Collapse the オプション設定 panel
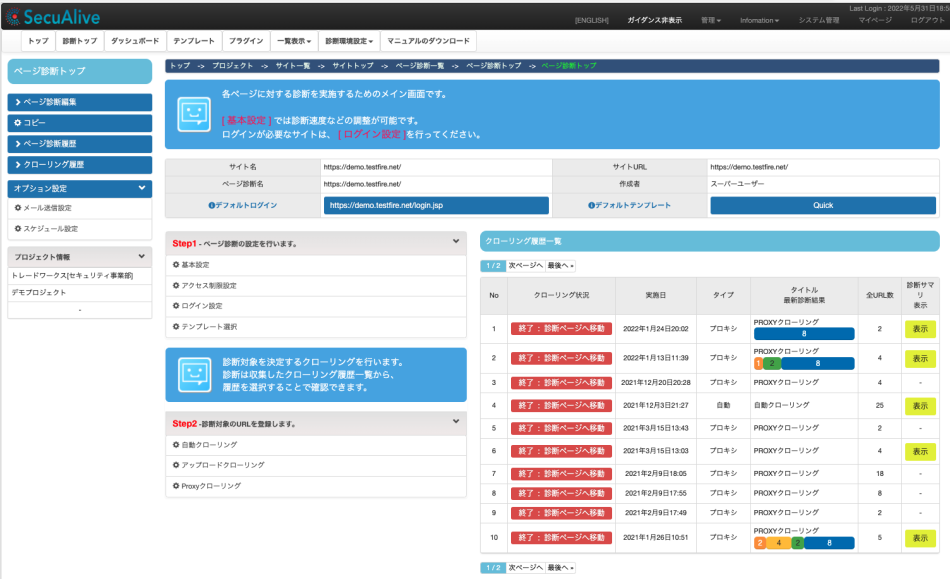The height and width of the screenshot is (579, 950). point(142,188)
